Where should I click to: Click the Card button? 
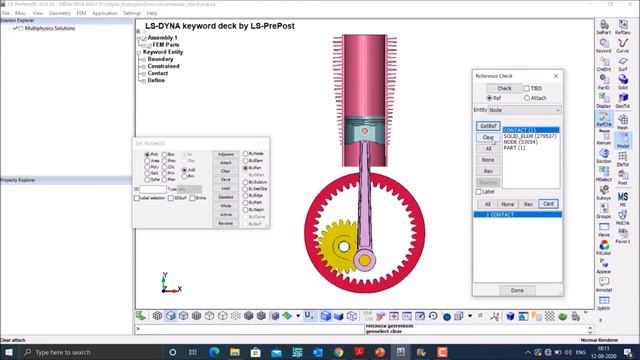click(548, 204)
